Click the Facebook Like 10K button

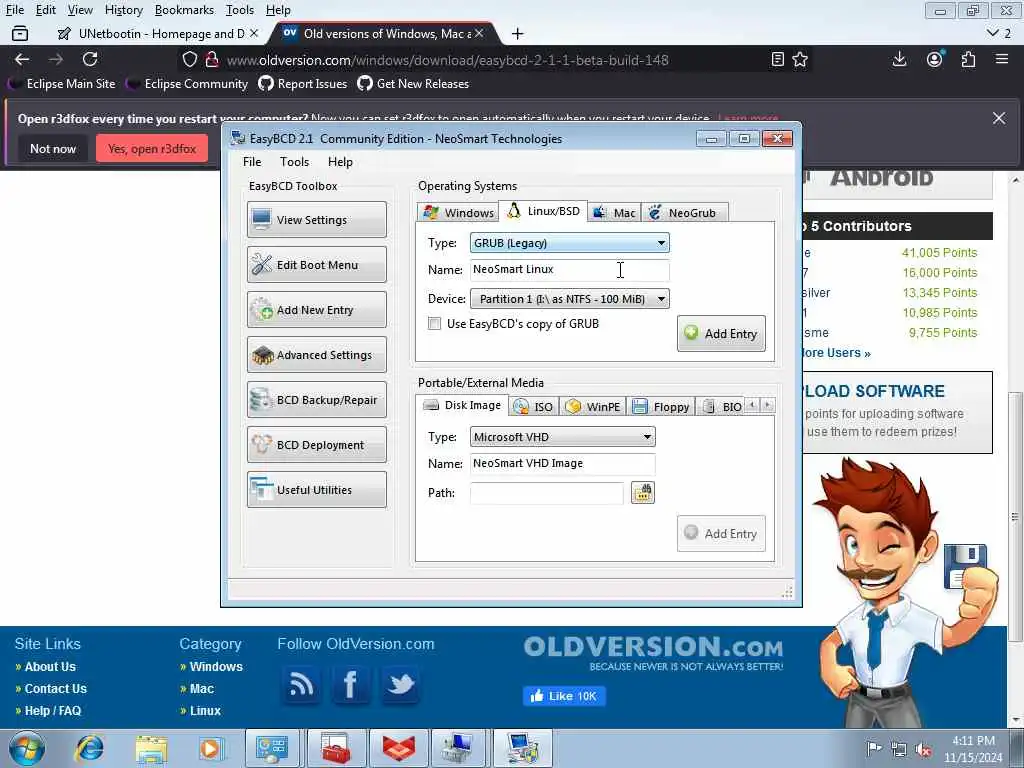[x=564, y=696]
